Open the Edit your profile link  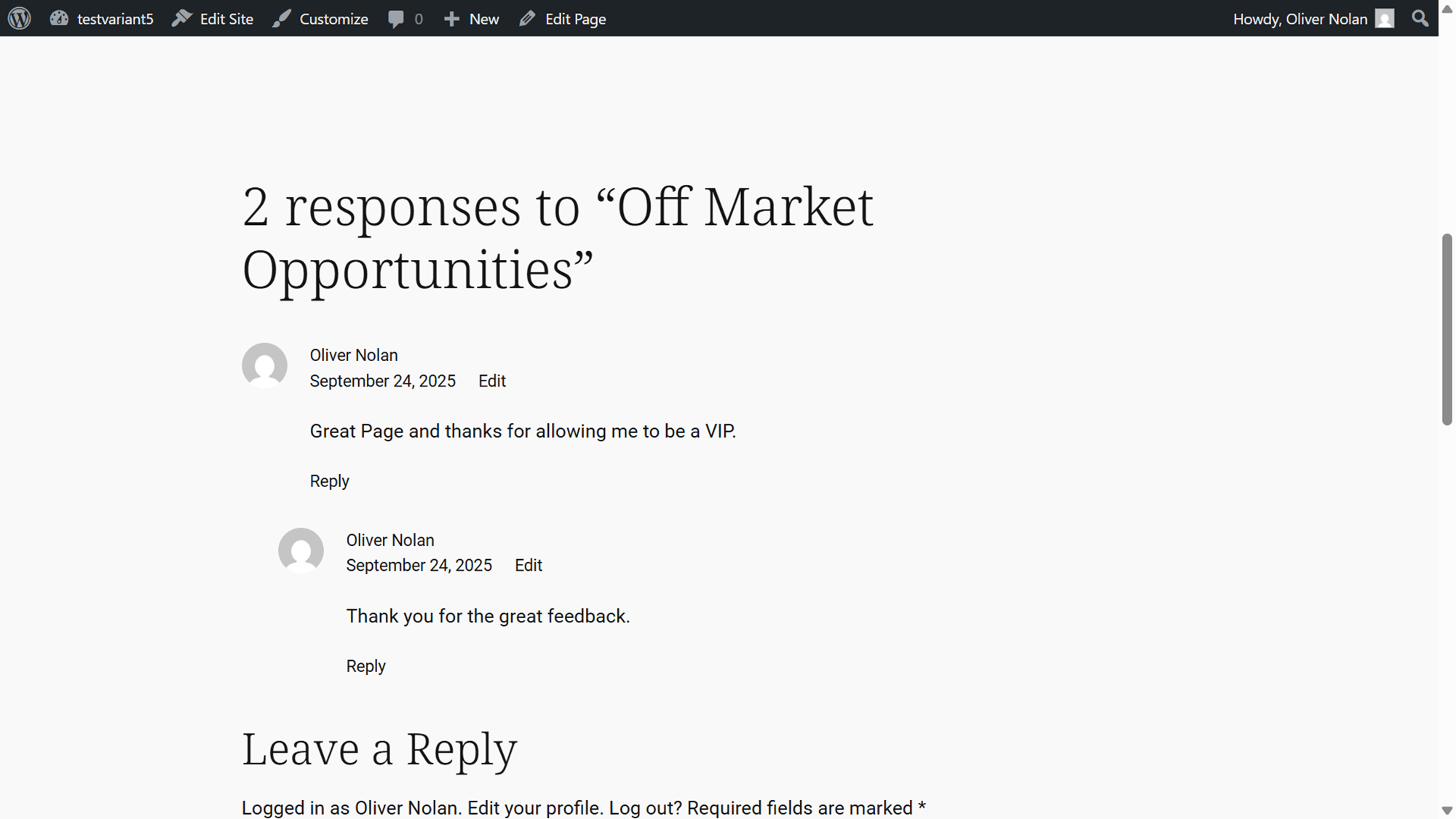click(x=535, y=808)
